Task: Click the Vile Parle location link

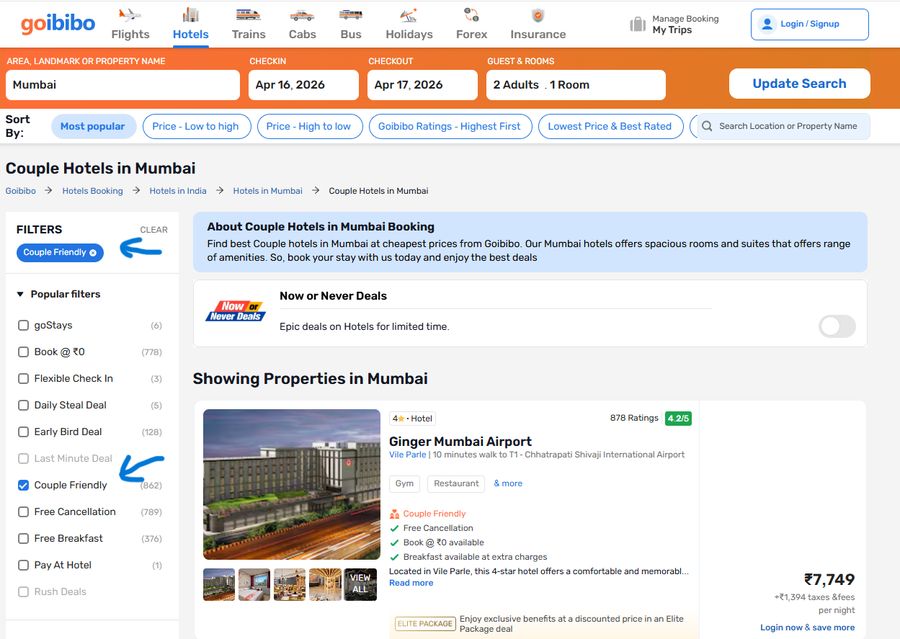Action: (x=408, y=455)
